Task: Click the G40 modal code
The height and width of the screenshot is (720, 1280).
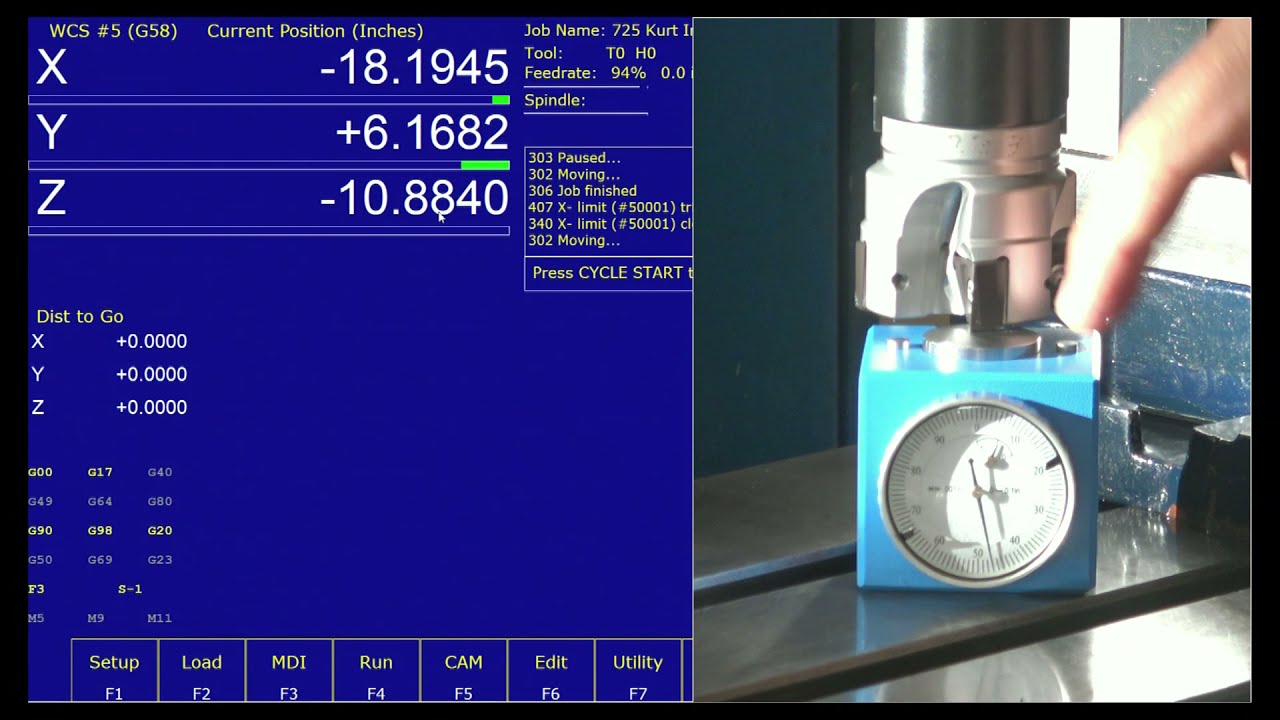Action: point(160,472)
